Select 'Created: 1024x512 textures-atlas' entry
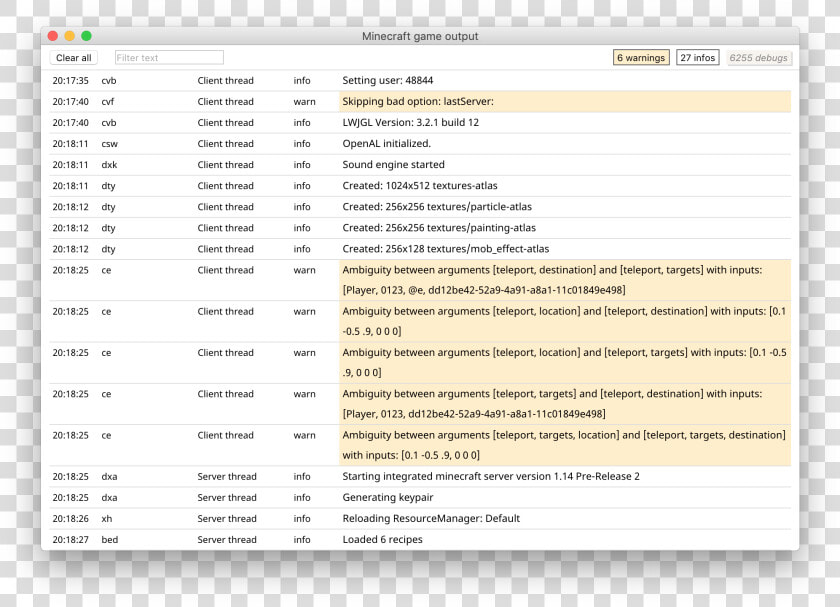840x607 pixels. [x=420, y=186]
